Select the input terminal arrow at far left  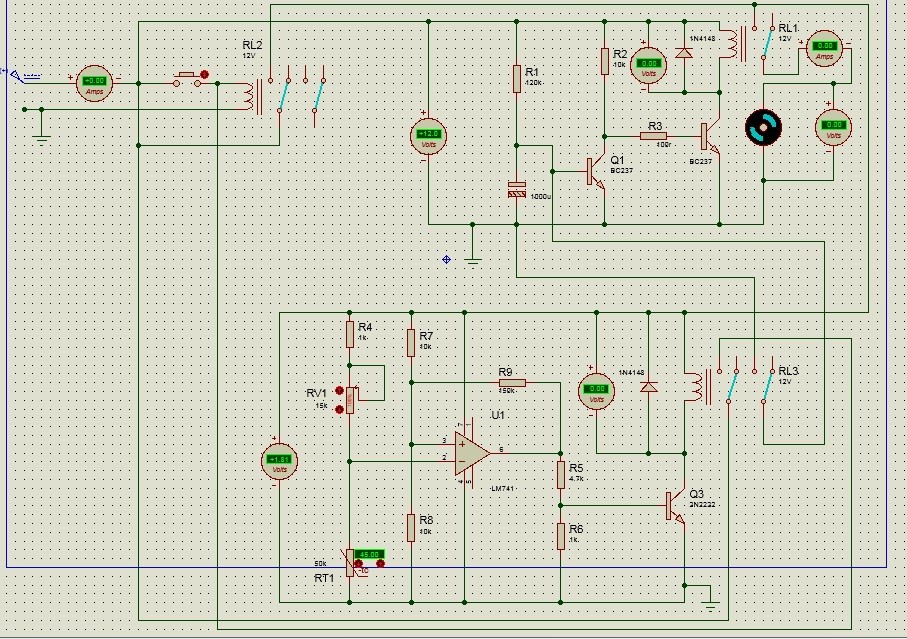tap(17, 76)
